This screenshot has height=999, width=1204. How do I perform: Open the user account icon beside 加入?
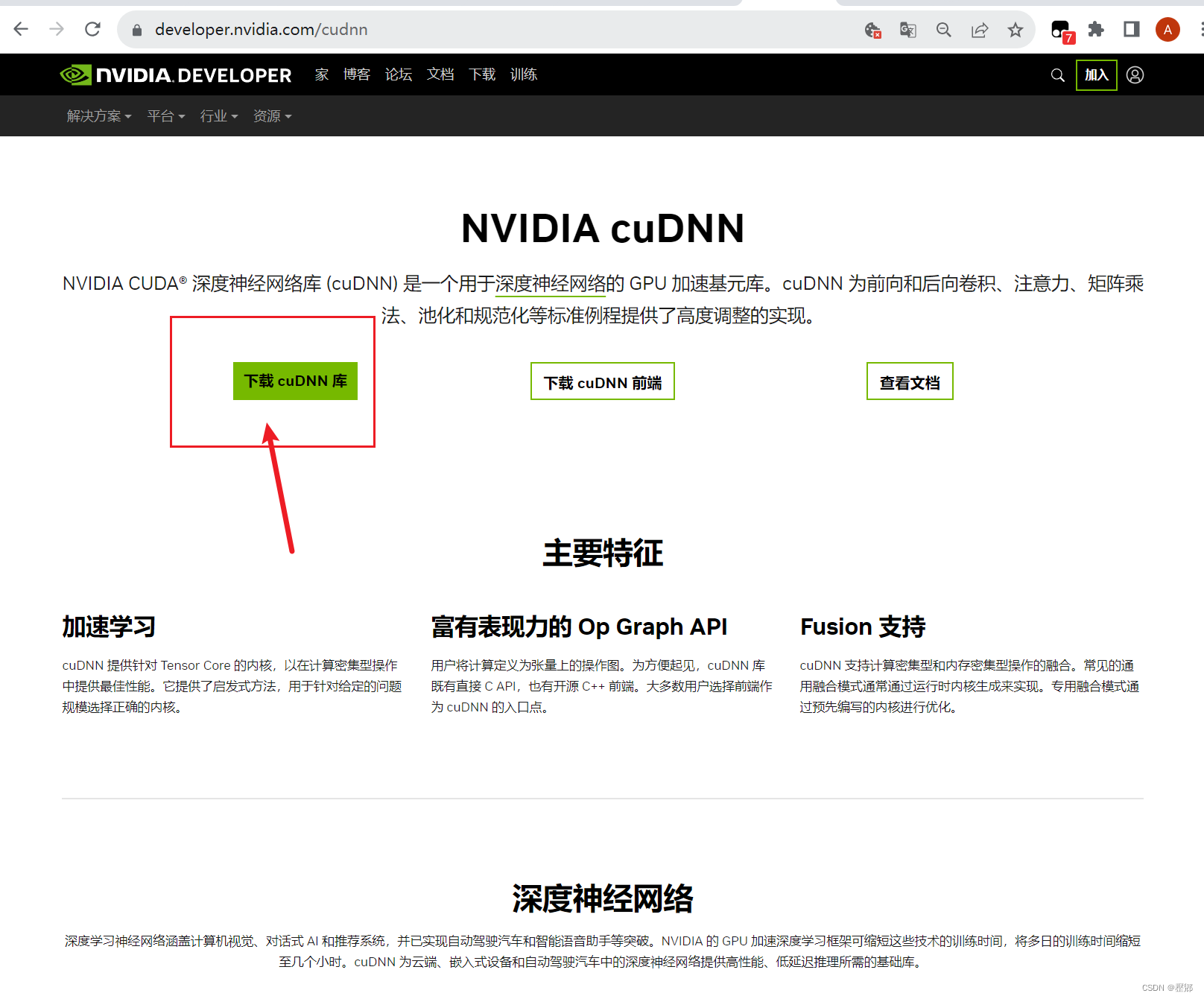pos(1135,74)
